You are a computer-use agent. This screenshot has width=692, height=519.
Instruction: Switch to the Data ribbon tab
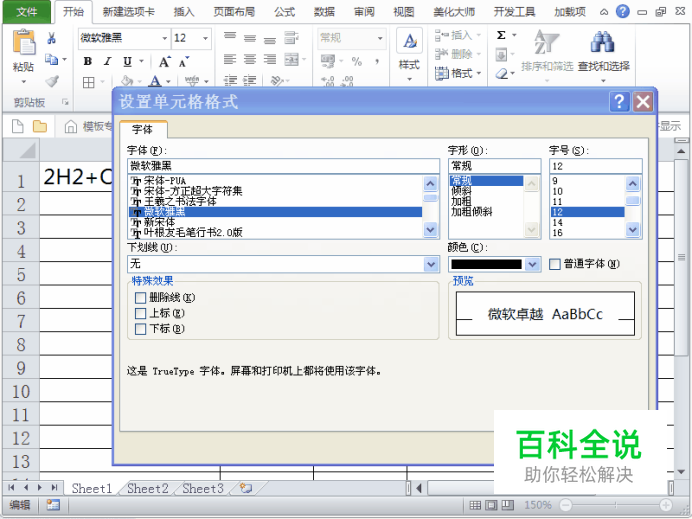click(324, 12)
